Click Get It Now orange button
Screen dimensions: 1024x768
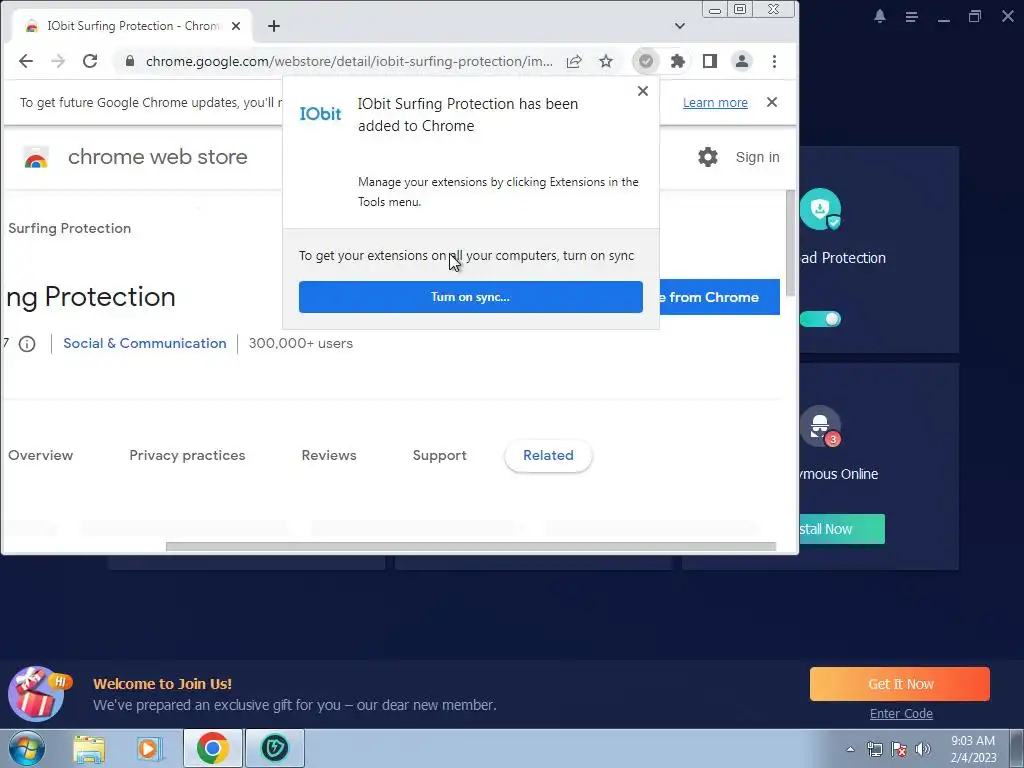point(900,684)
